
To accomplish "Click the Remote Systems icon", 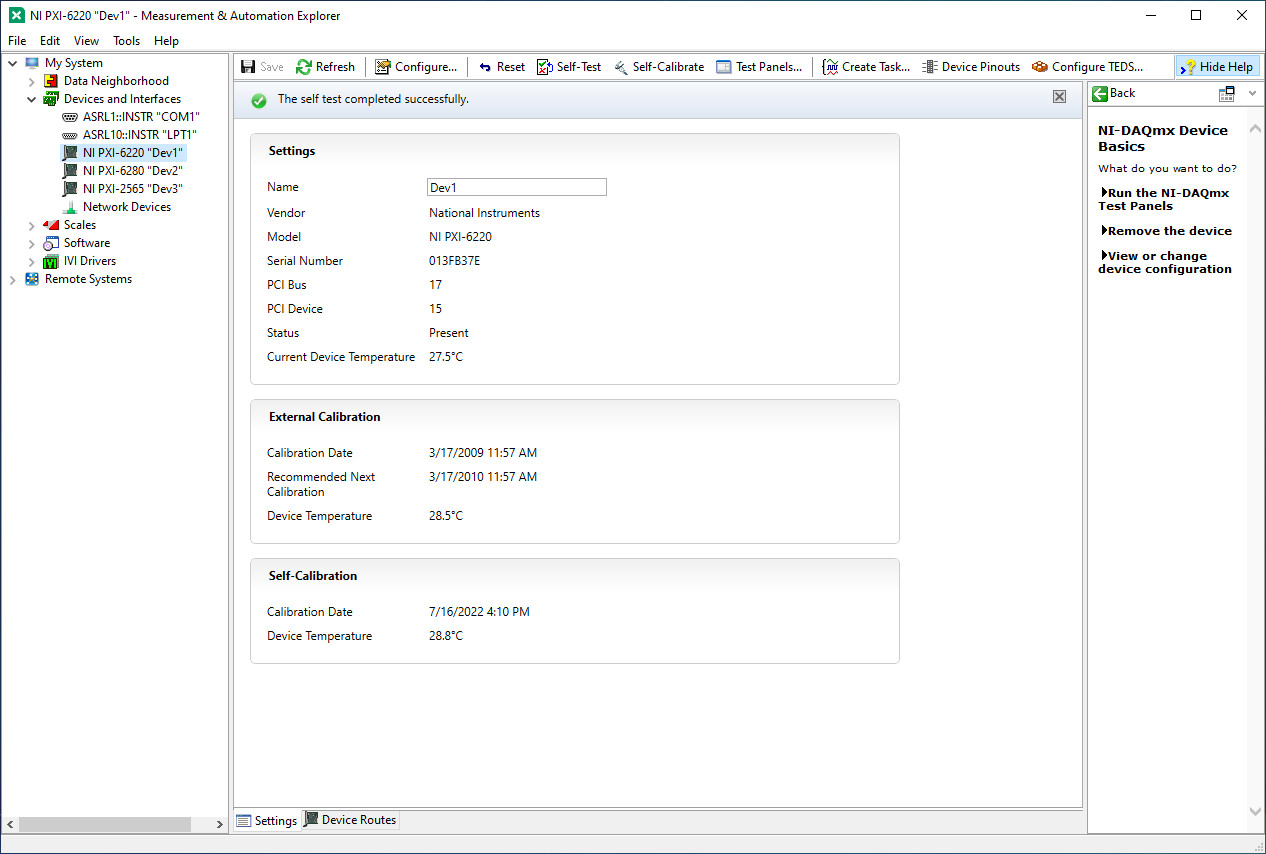I will pos(33,279).
